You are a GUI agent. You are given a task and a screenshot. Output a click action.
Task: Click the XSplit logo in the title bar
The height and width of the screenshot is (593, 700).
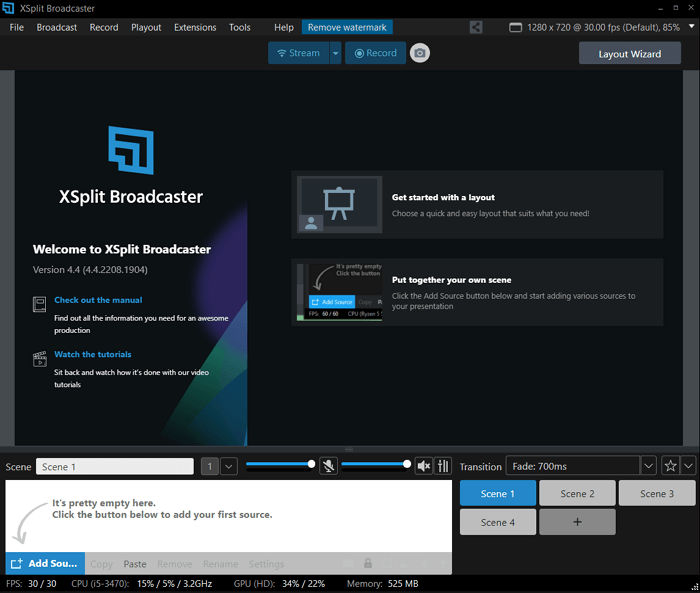(9, 8)
